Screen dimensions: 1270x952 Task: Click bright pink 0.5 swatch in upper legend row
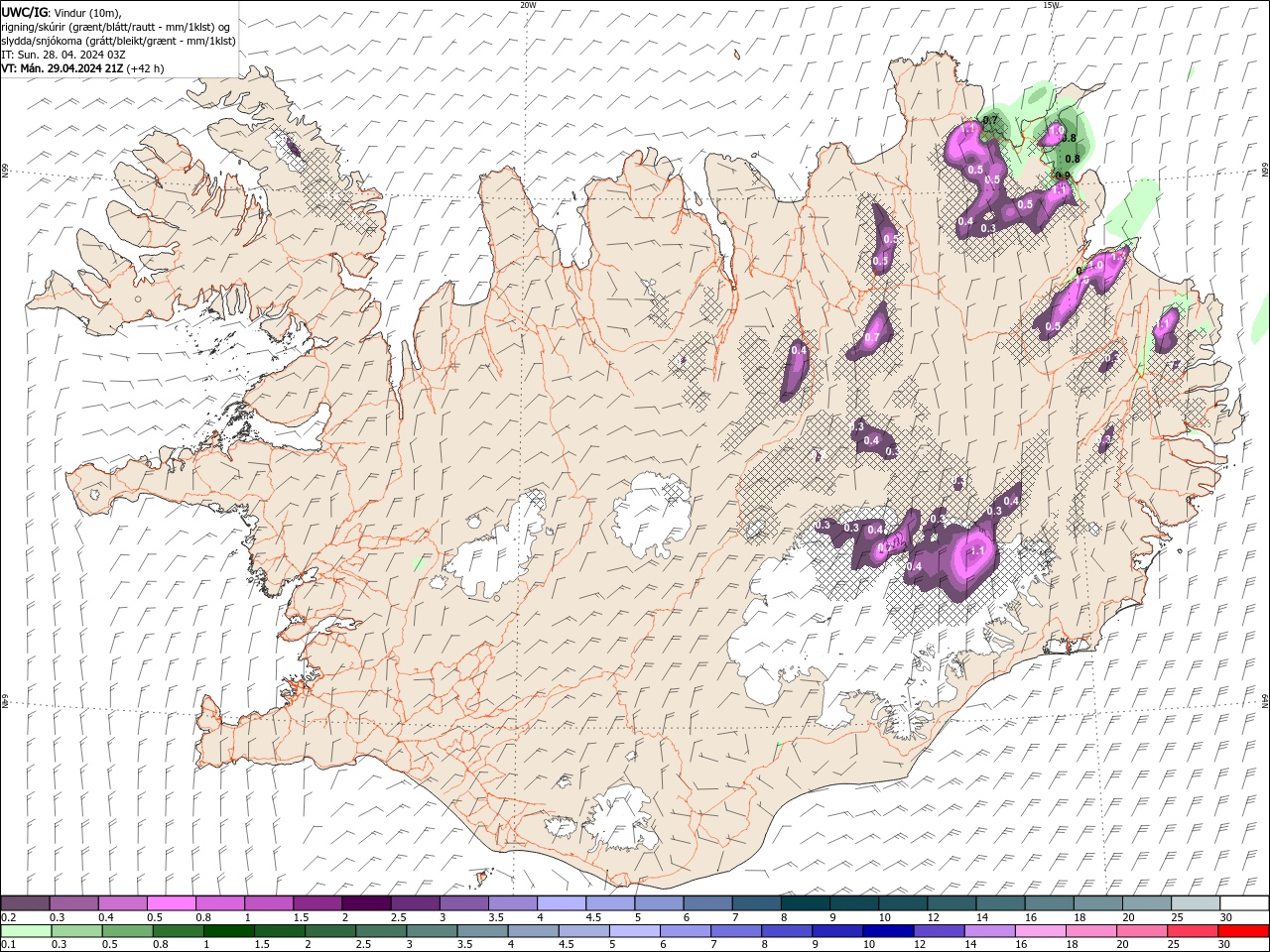click(x=172, y=903)
